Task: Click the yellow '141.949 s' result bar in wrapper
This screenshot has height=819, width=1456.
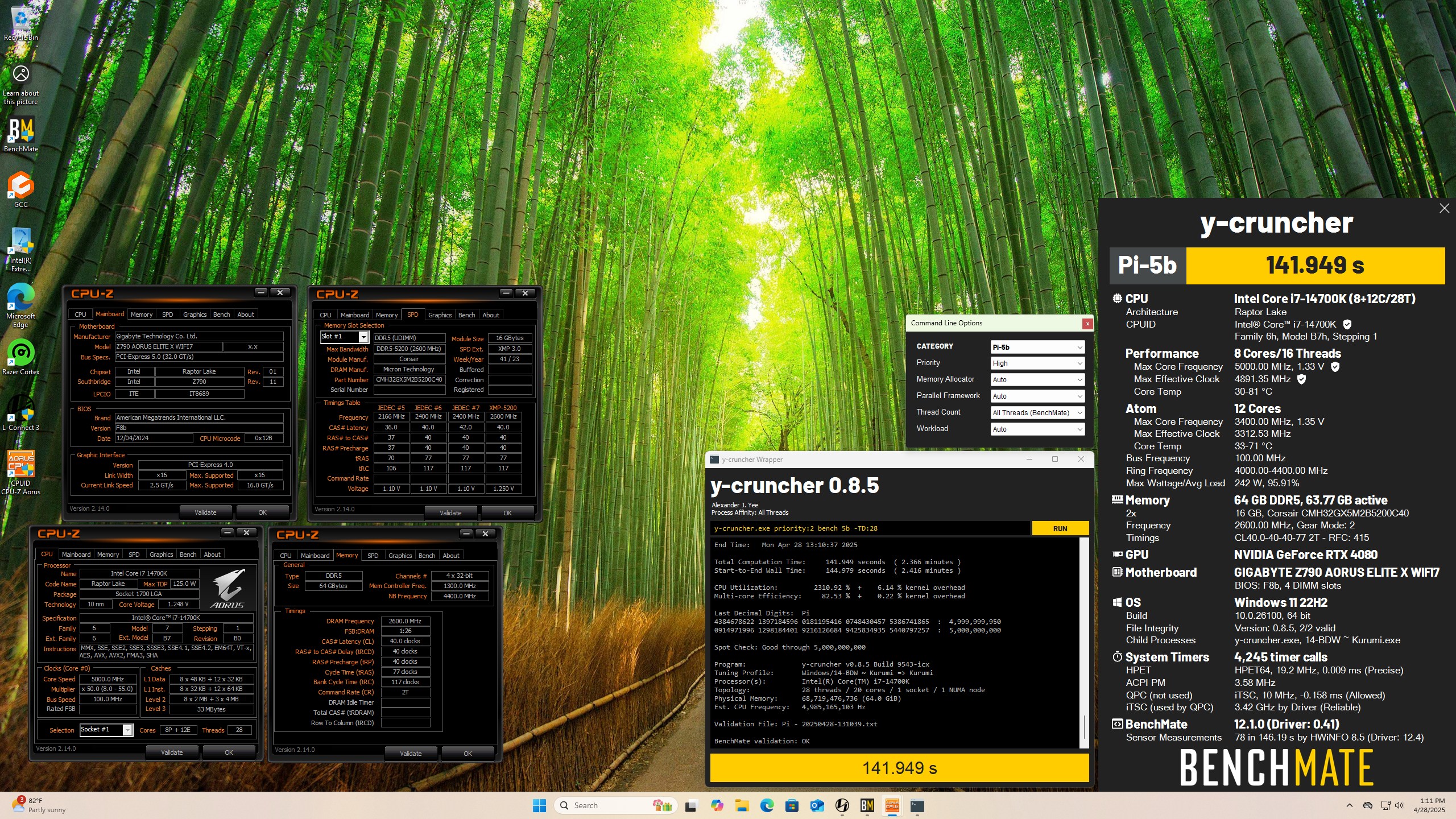Action: click(899, 768)
